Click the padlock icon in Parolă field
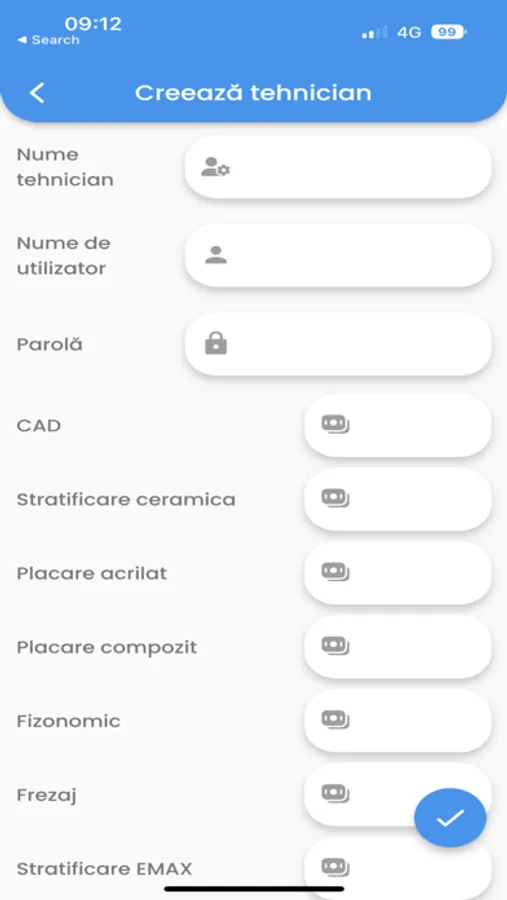 click(x=216, y=343)
